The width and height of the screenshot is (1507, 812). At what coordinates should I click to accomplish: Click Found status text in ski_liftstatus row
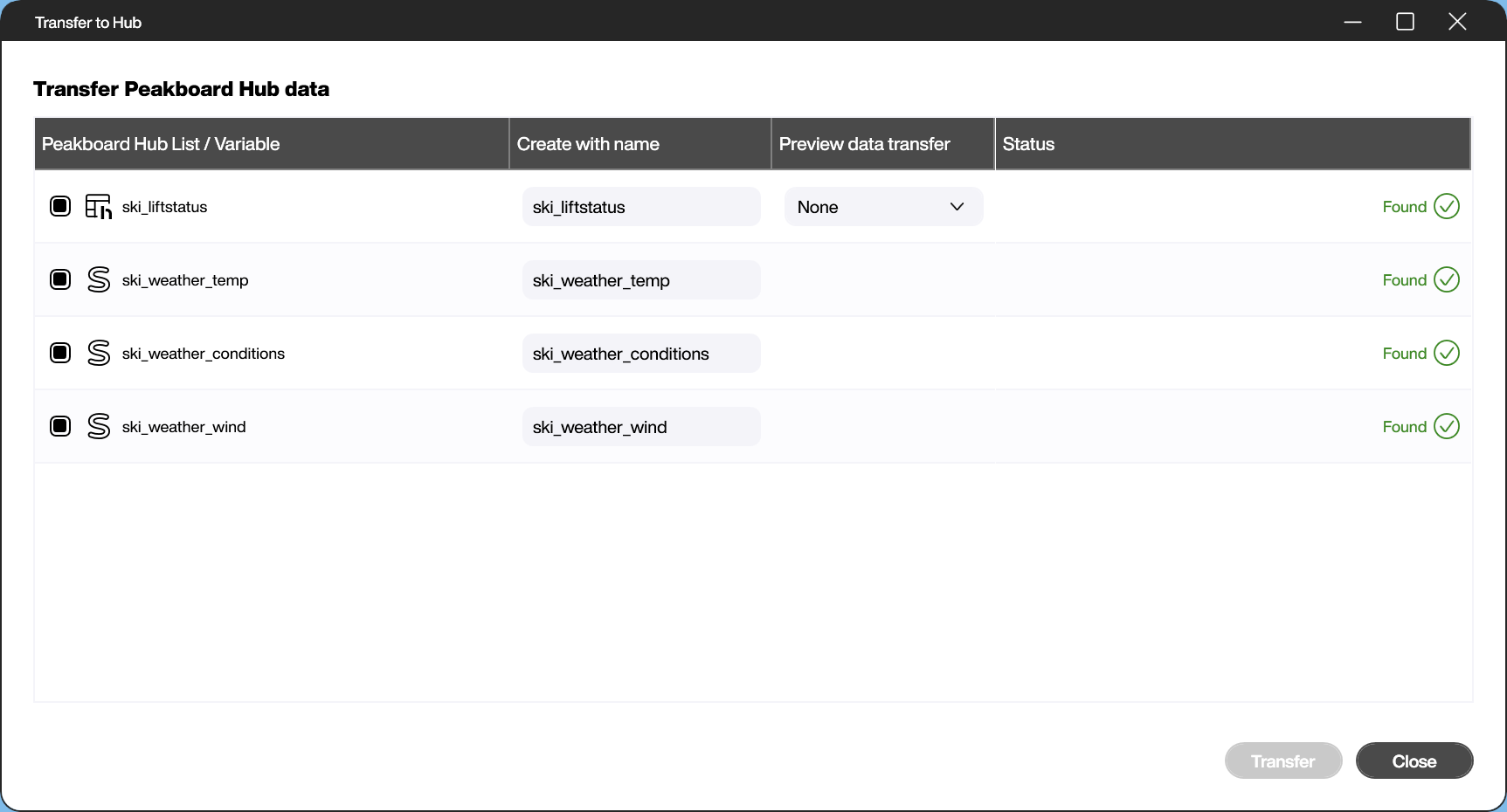[x=1404, y=207]
